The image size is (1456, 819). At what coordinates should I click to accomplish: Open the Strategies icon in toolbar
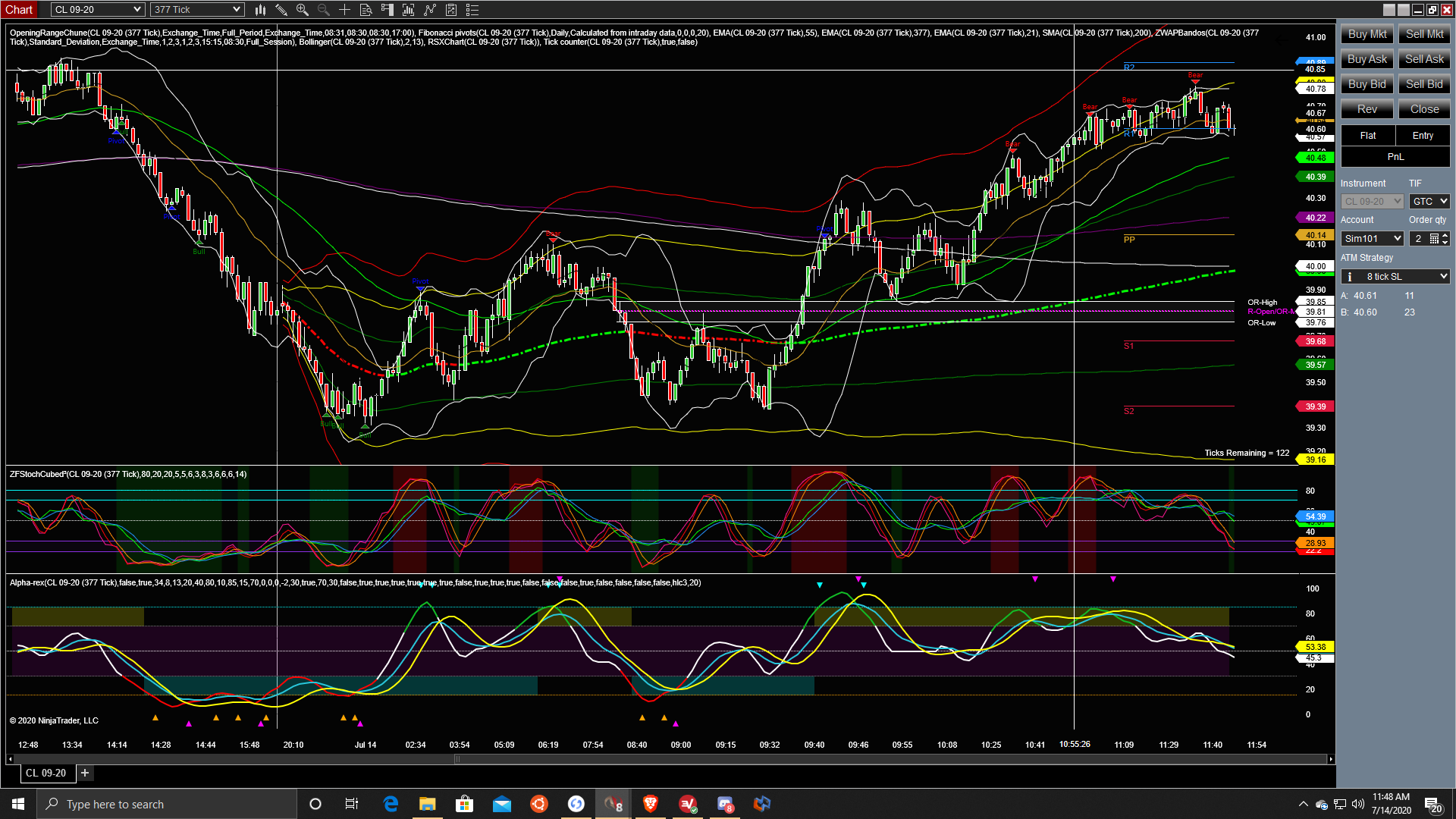tap(451, 10)
